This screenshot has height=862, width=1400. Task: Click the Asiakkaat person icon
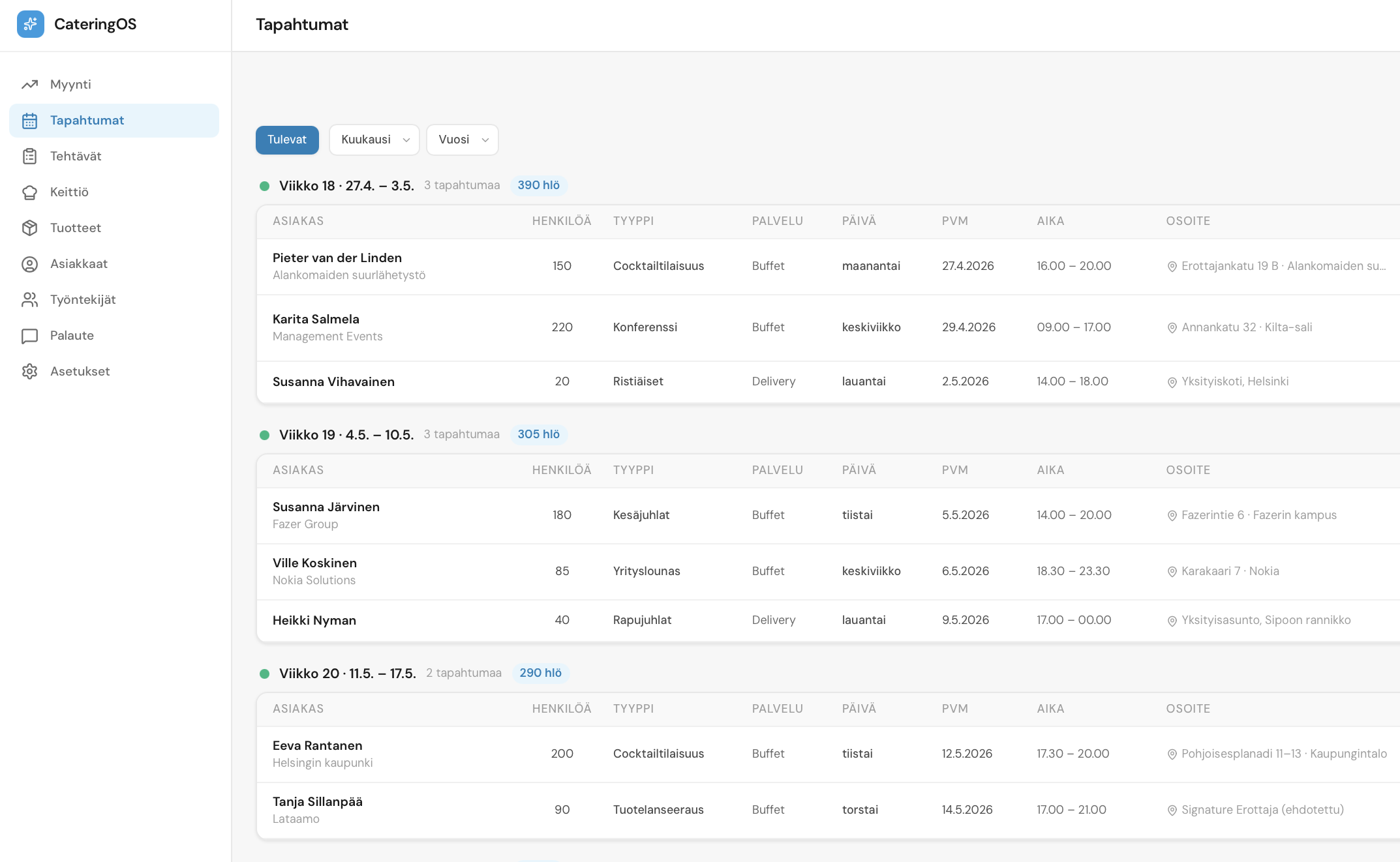tap(29, 264)
